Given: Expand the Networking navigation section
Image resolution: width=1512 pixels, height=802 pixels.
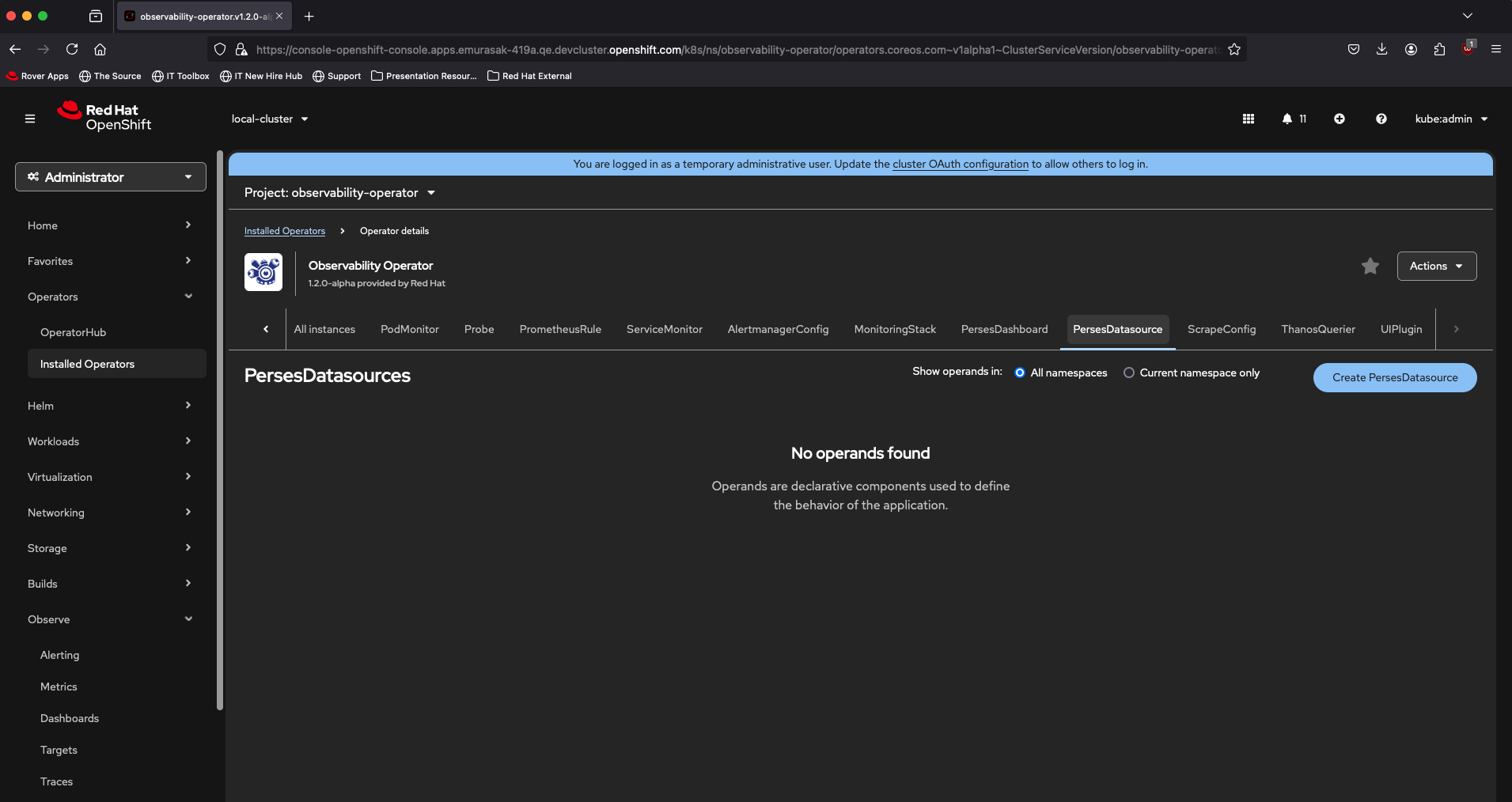Looking at the screenshot, I should pyautogui.click(x=110, y=513).
